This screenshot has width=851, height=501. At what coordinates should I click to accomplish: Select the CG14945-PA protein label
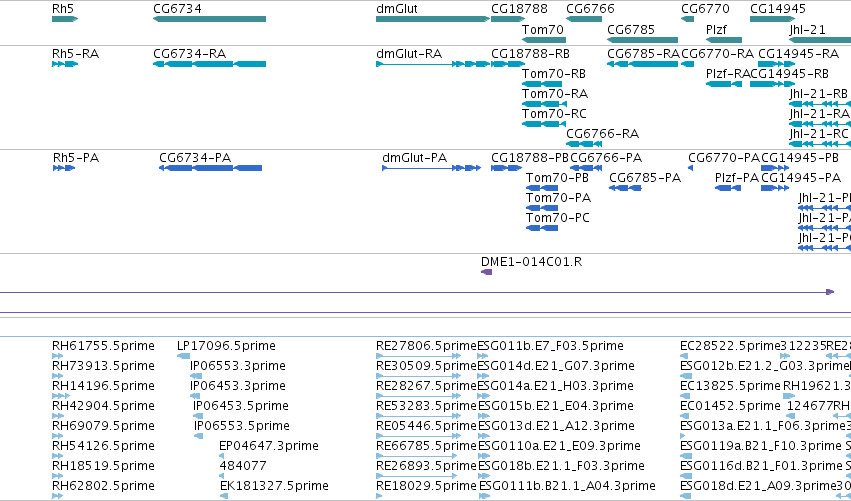801,178
